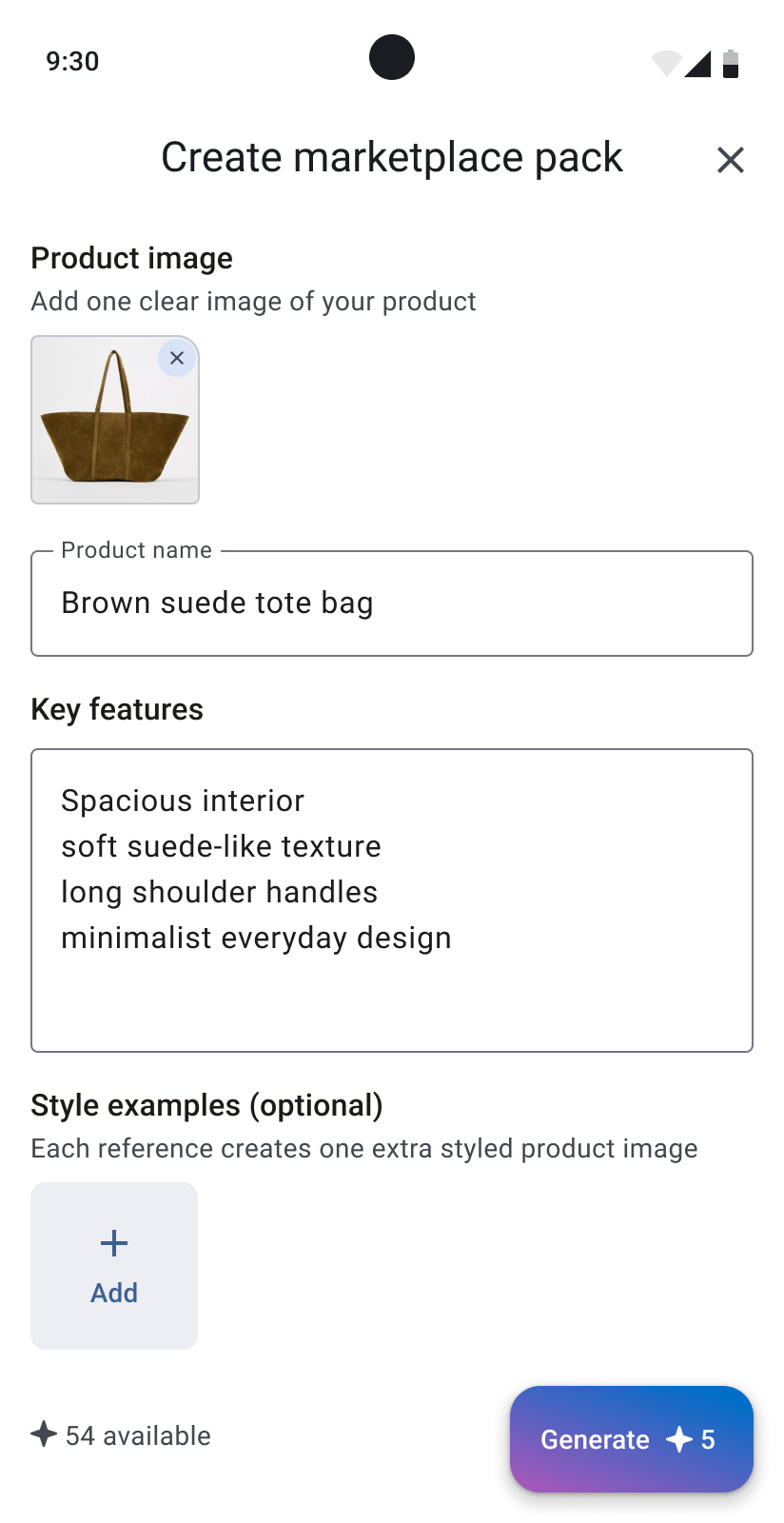Tap the sparkle icon inside Generate button
784x1523 pixels.
[x=679, y=1439]
